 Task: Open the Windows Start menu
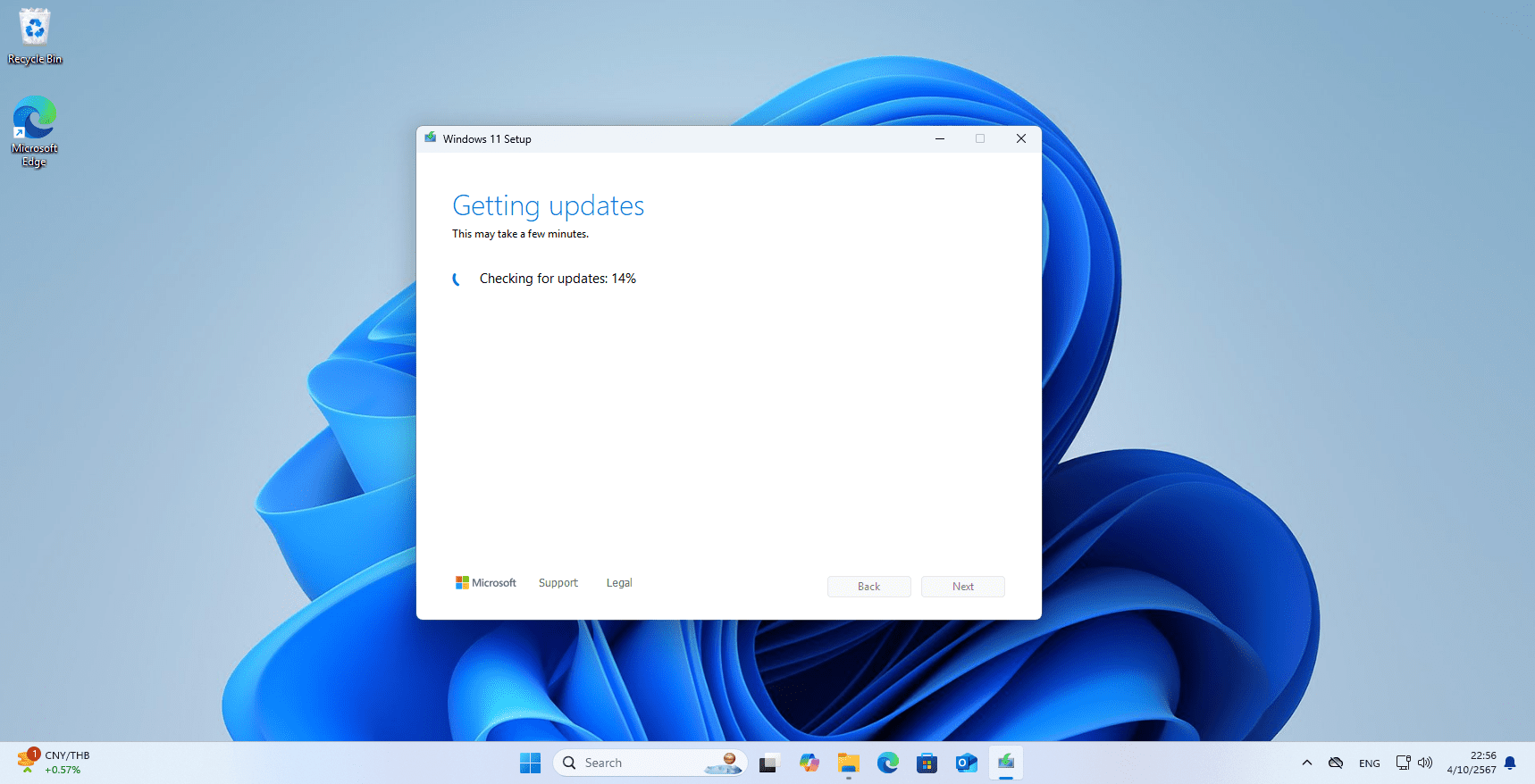tap(531, 763)
